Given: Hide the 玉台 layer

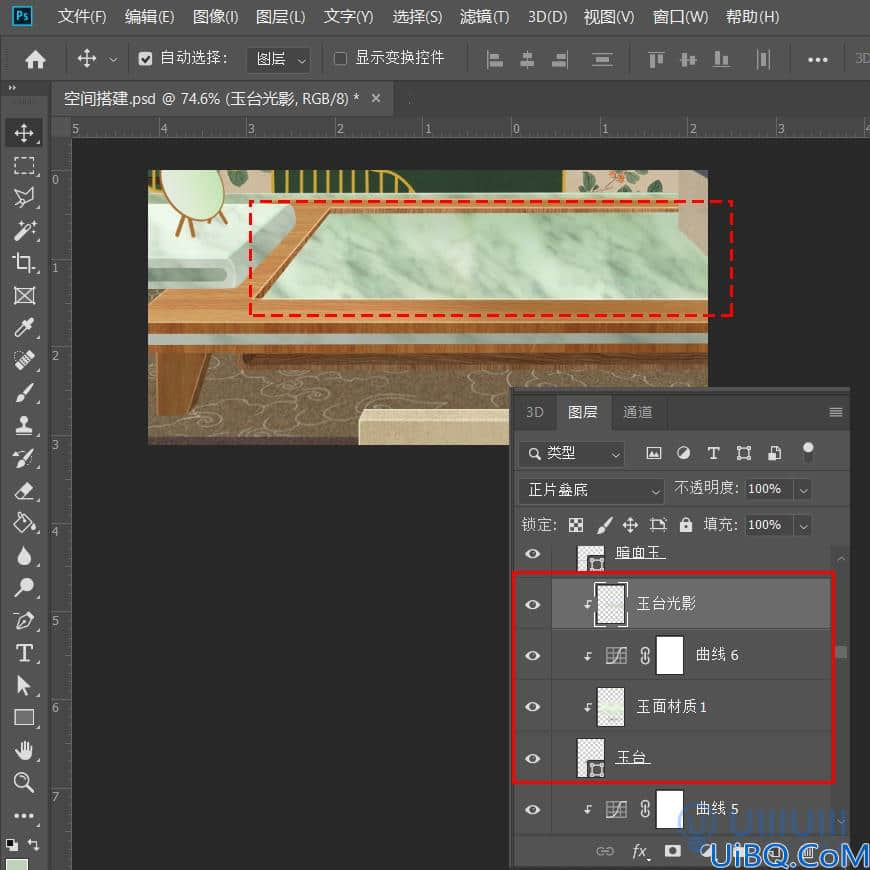Looking at the screenshot, I should (533, 758).
